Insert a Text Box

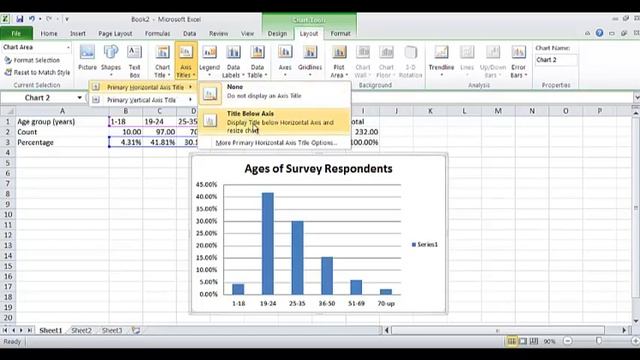point(134,61)
